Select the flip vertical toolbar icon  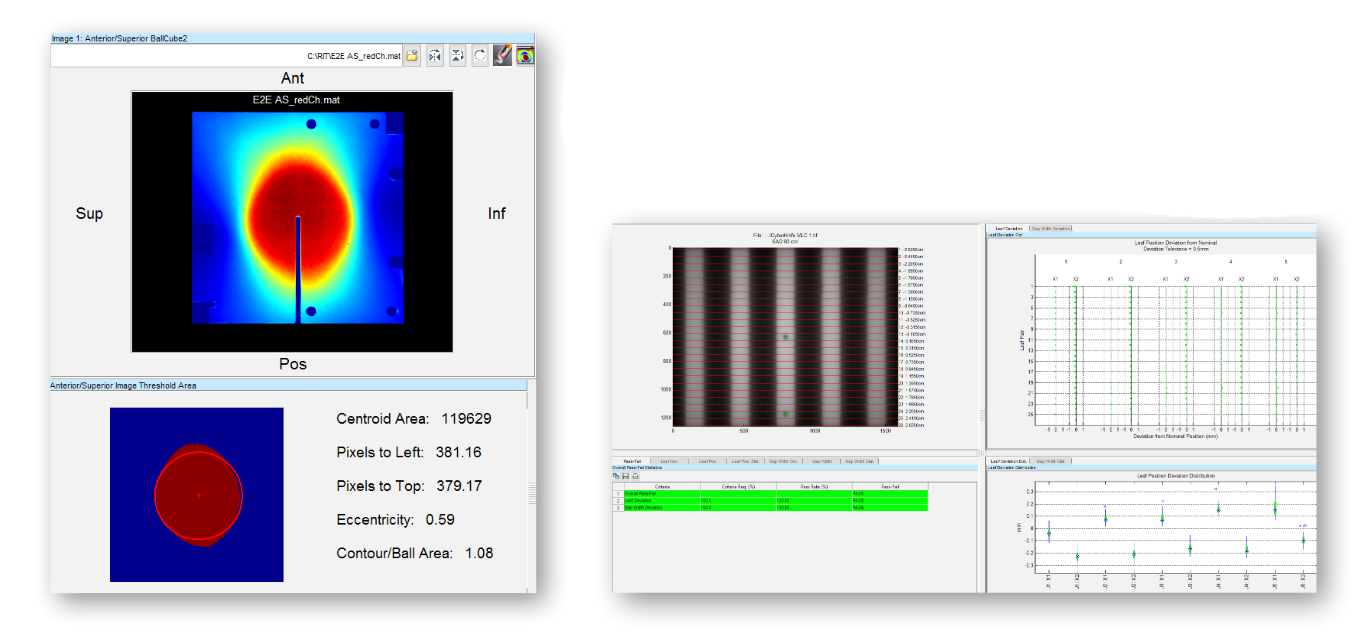[x=457, y=55]
